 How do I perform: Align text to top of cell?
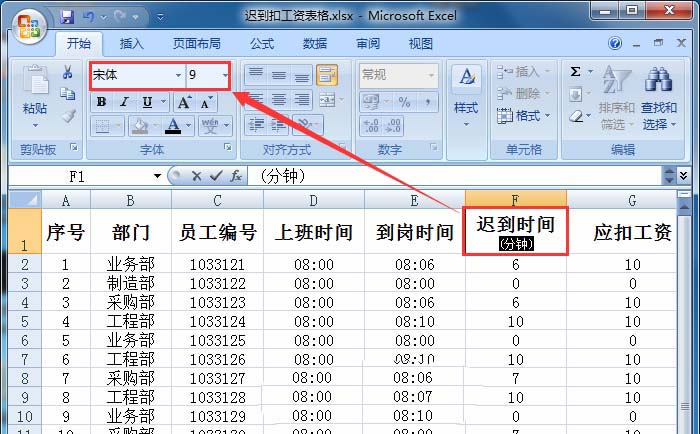click(255, 75)
